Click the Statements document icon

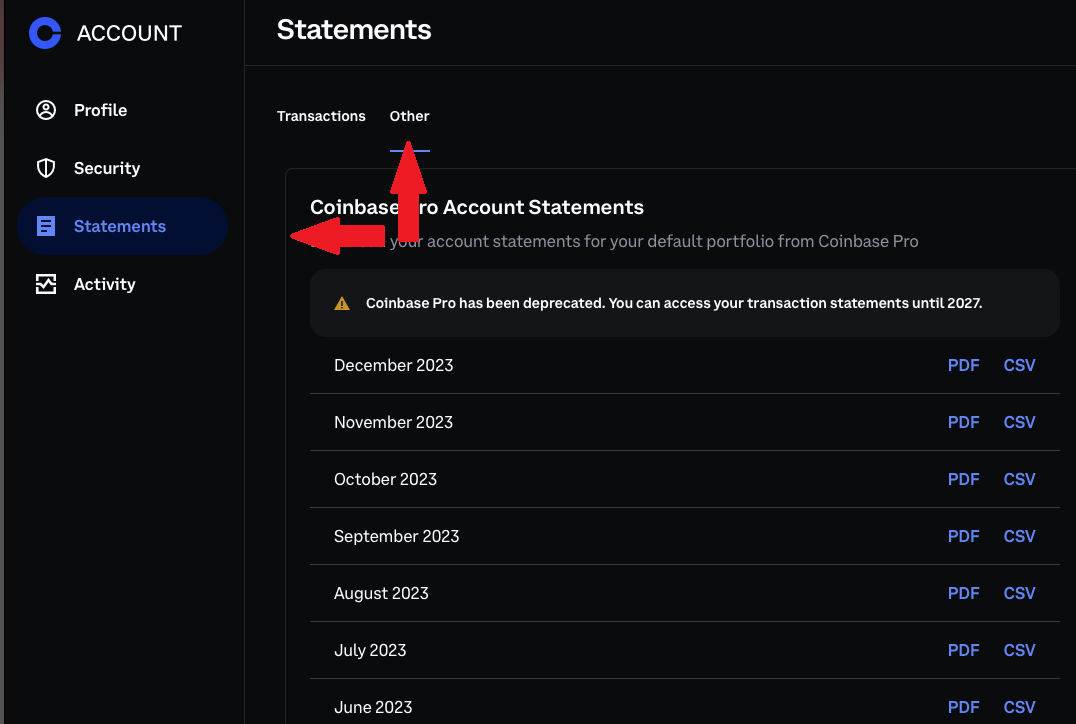pyautogui.click(x=46, y=226)
